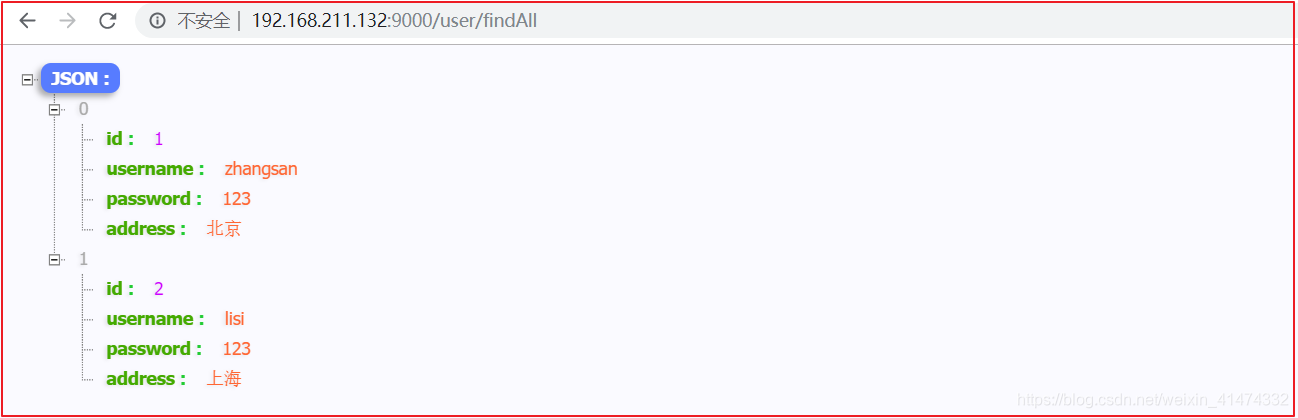This screenshot has height=418, width=1298.
Task: Select the second user's id value 2
Action: (x=158, y=289)
